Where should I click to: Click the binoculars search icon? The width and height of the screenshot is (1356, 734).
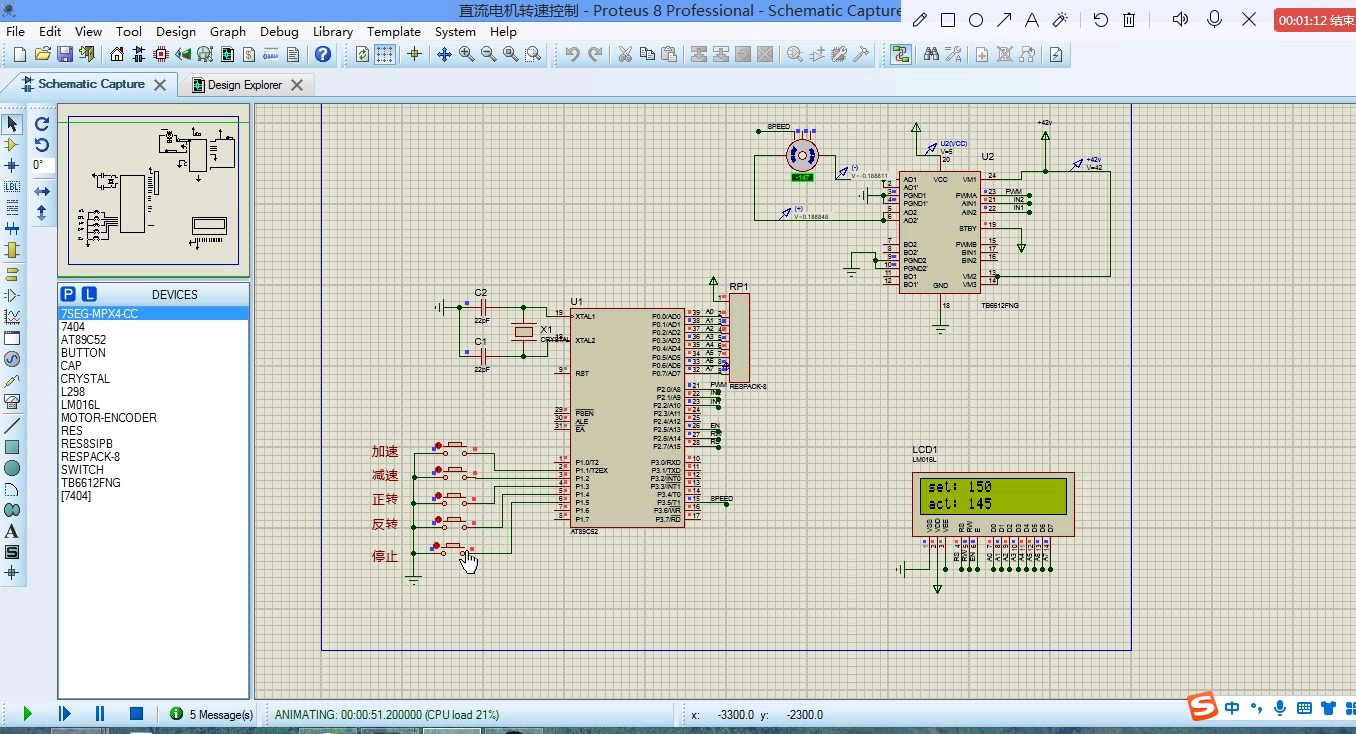point(931,54)
